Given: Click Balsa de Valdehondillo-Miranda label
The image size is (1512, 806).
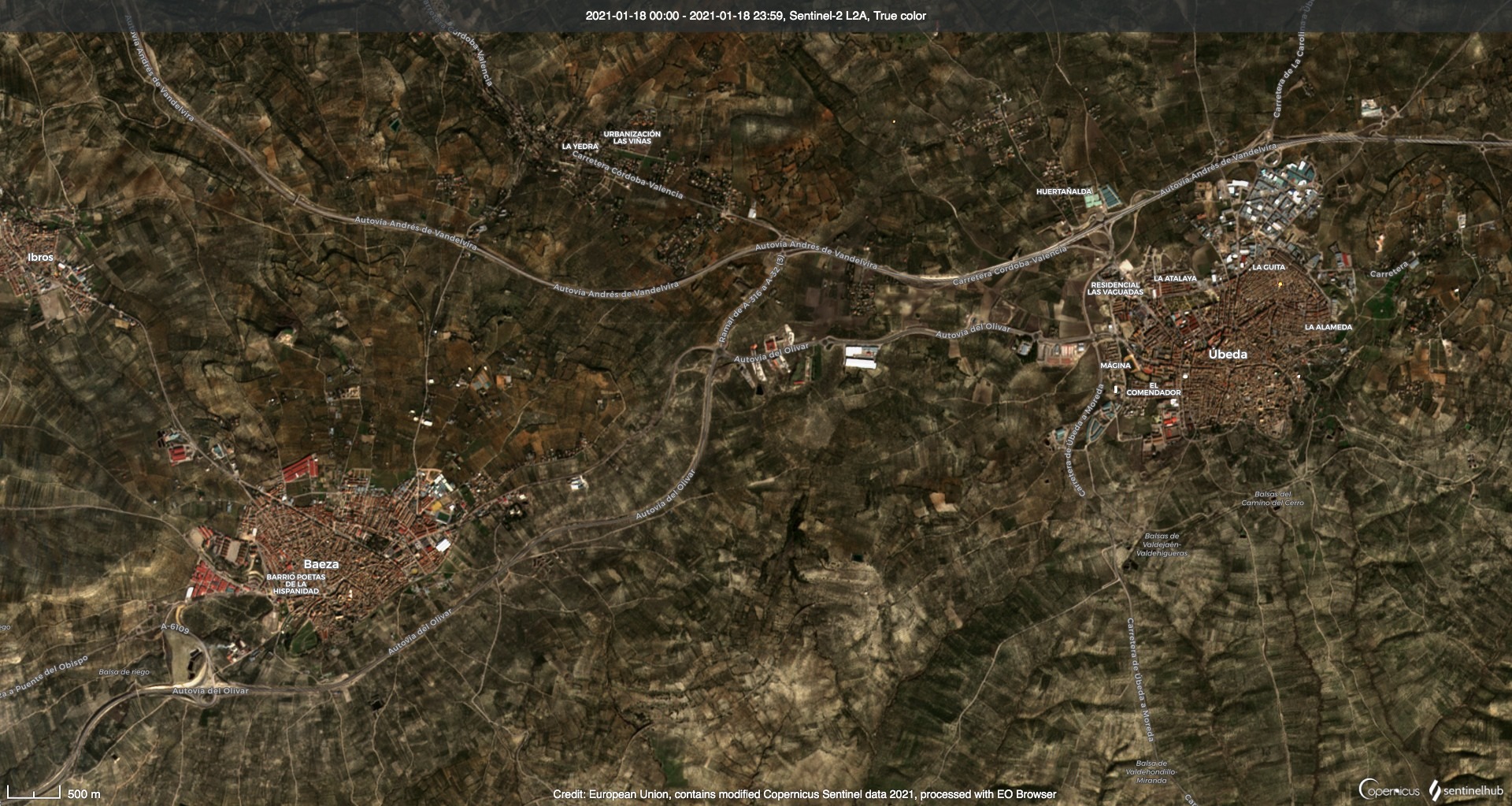Looking at the screenshot, I should pyautogui.click(x=1151, y=772).
